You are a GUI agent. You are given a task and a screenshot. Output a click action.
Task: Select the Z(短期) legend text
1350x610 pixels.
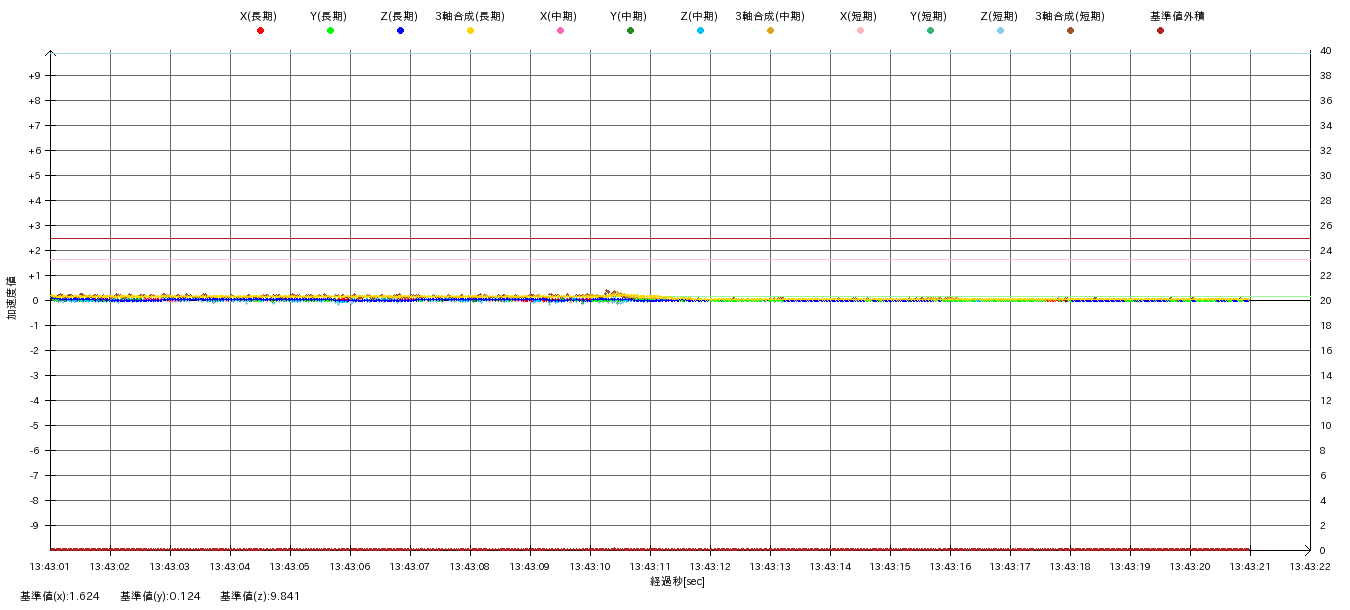click(x=999, y=16)
